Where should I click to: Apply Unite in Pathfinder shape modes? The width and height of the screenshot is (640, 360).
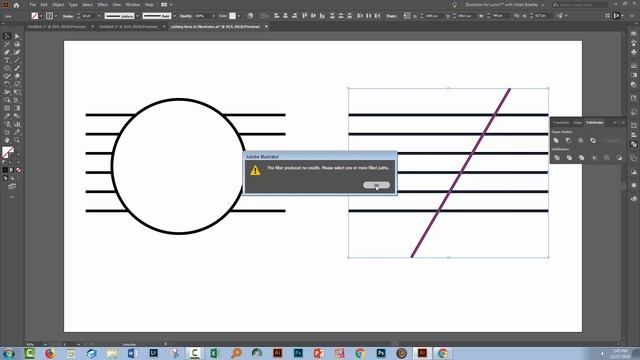point(556,140)
